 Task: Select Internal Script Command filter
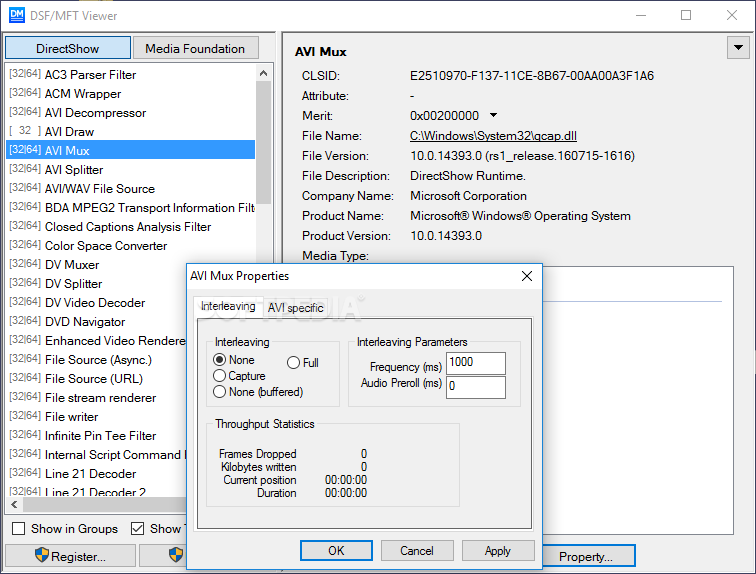point(96,454)
